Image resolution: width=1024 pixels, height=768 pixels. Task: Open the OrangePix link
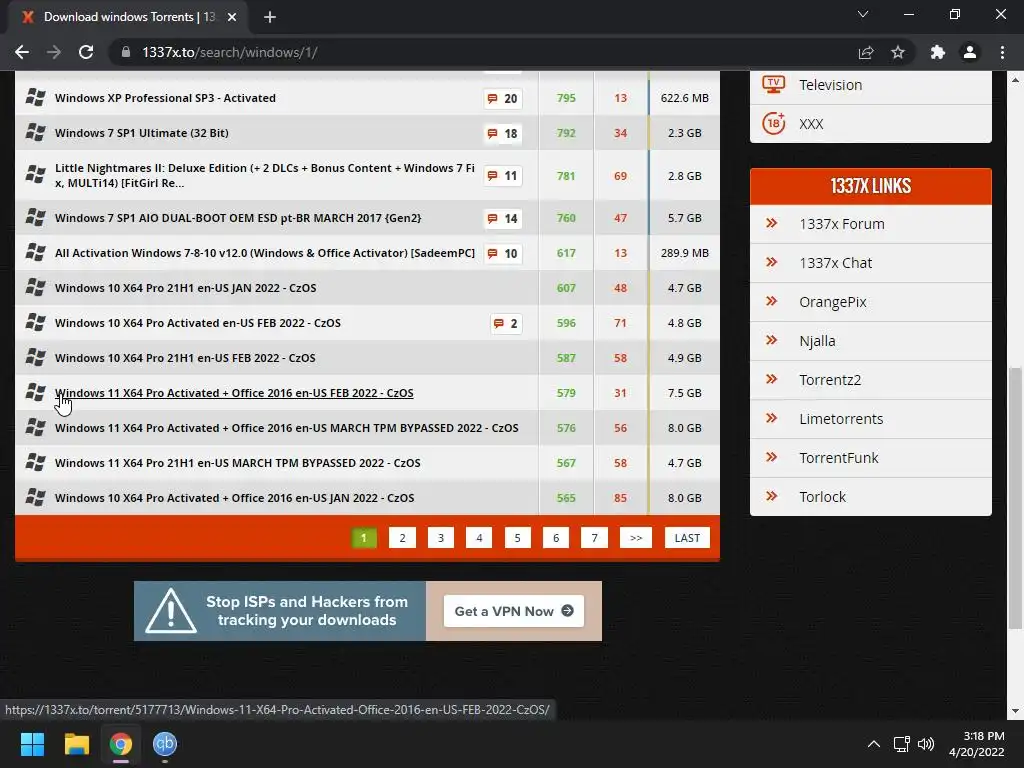pyautogui.click(x=833, y=302)
